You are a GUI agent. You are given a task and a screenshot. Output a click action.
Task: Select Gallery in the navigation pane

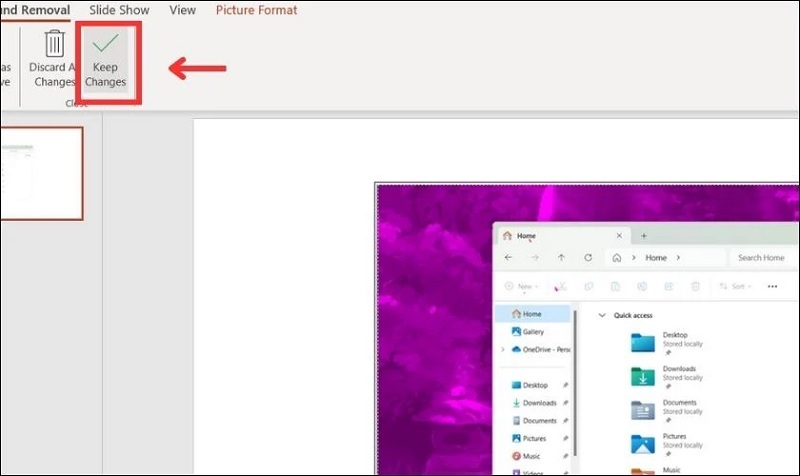(532, 331)
